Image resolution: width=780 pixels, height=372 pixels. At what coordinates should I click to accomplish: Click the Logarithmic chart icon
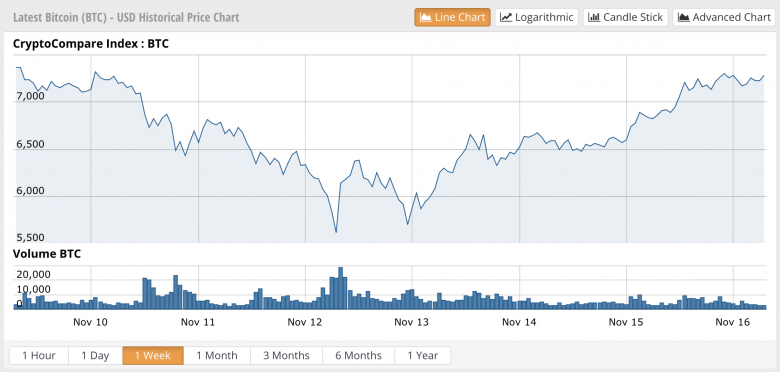pos(506,17)
